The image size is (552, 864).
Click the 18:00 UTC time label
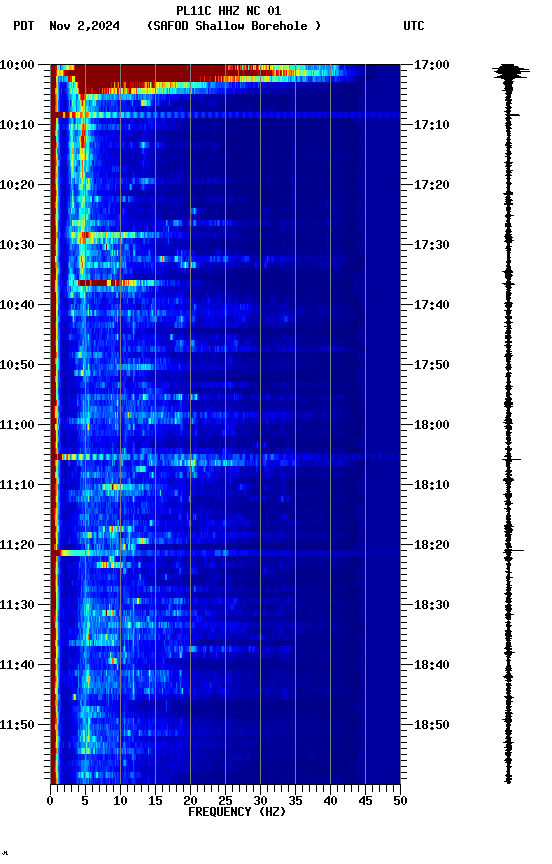432,425
